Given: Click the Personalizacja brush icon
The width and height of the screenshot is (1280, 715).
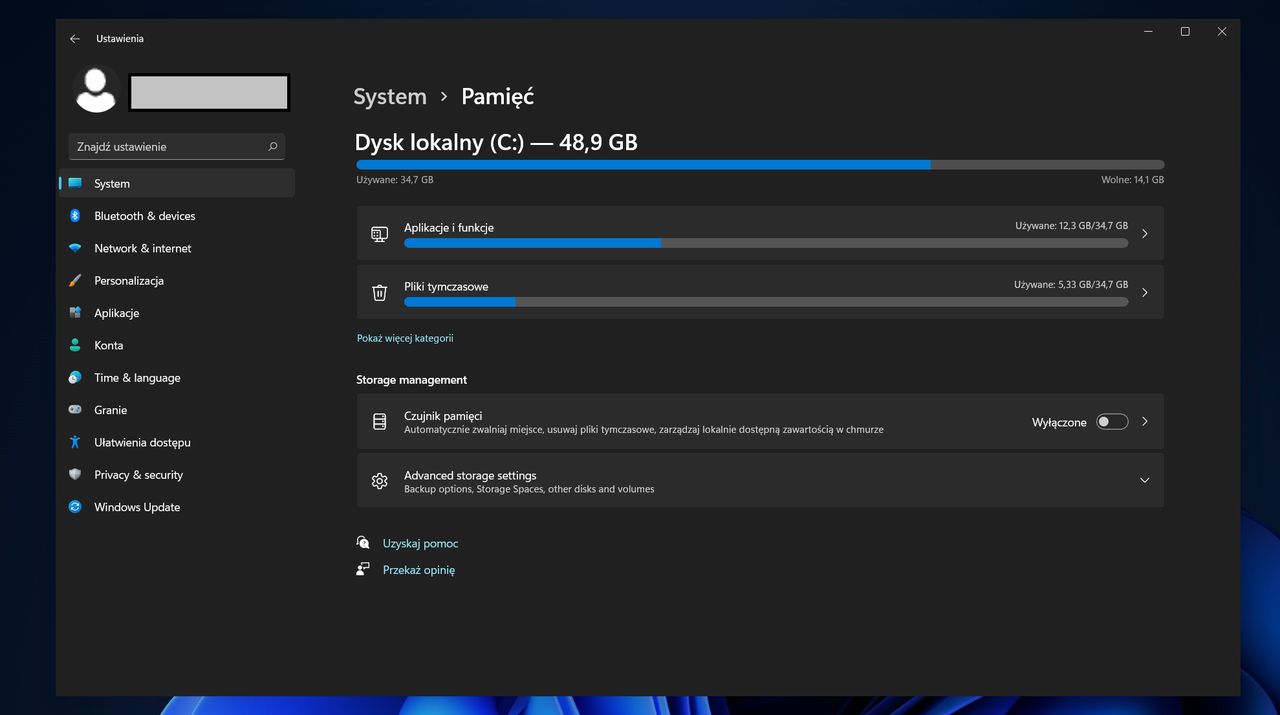Looking at the screenshot, I should coord(75,280).
